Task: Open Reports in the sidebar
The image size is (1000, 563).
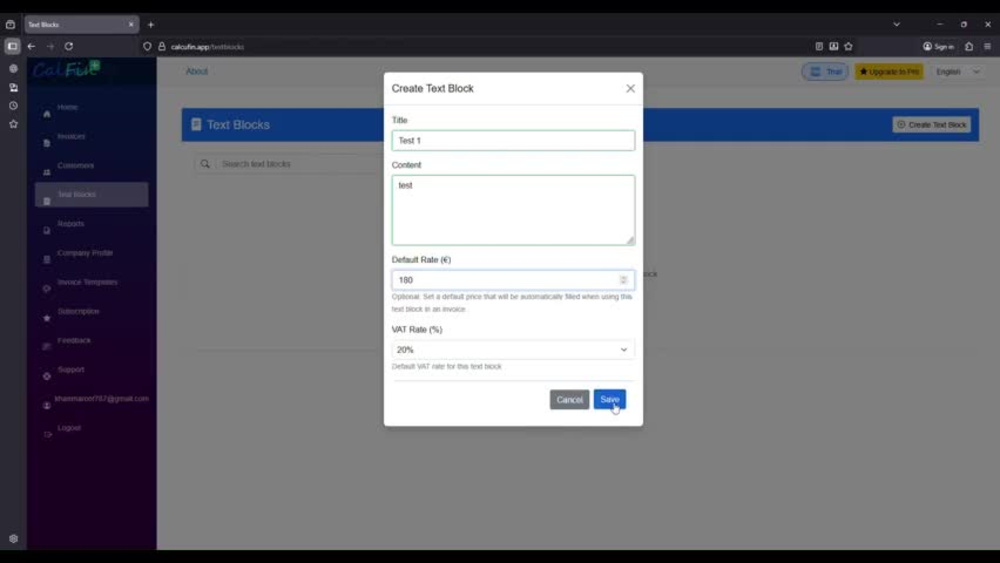Action: pyautogui.click(x=70, y=224)
